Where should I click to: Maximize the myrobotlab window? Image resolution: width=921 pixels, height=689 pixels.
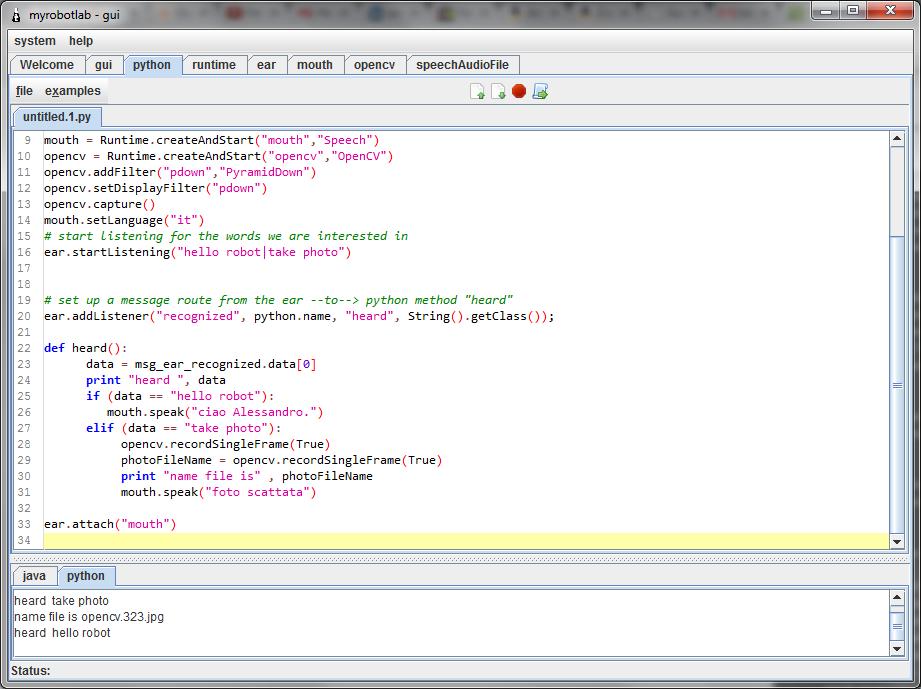coord(853,11)
